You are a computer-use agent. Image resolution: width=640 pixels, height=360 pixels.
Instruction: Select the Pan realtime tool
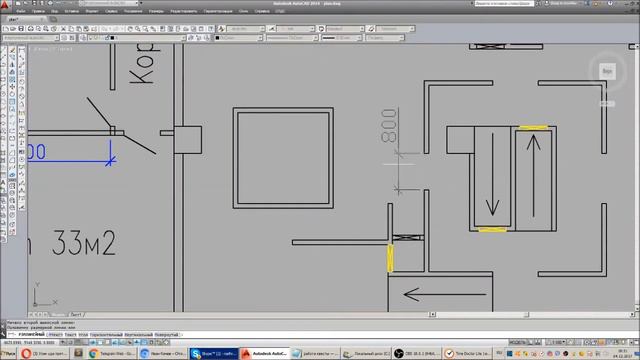[130, 29]
